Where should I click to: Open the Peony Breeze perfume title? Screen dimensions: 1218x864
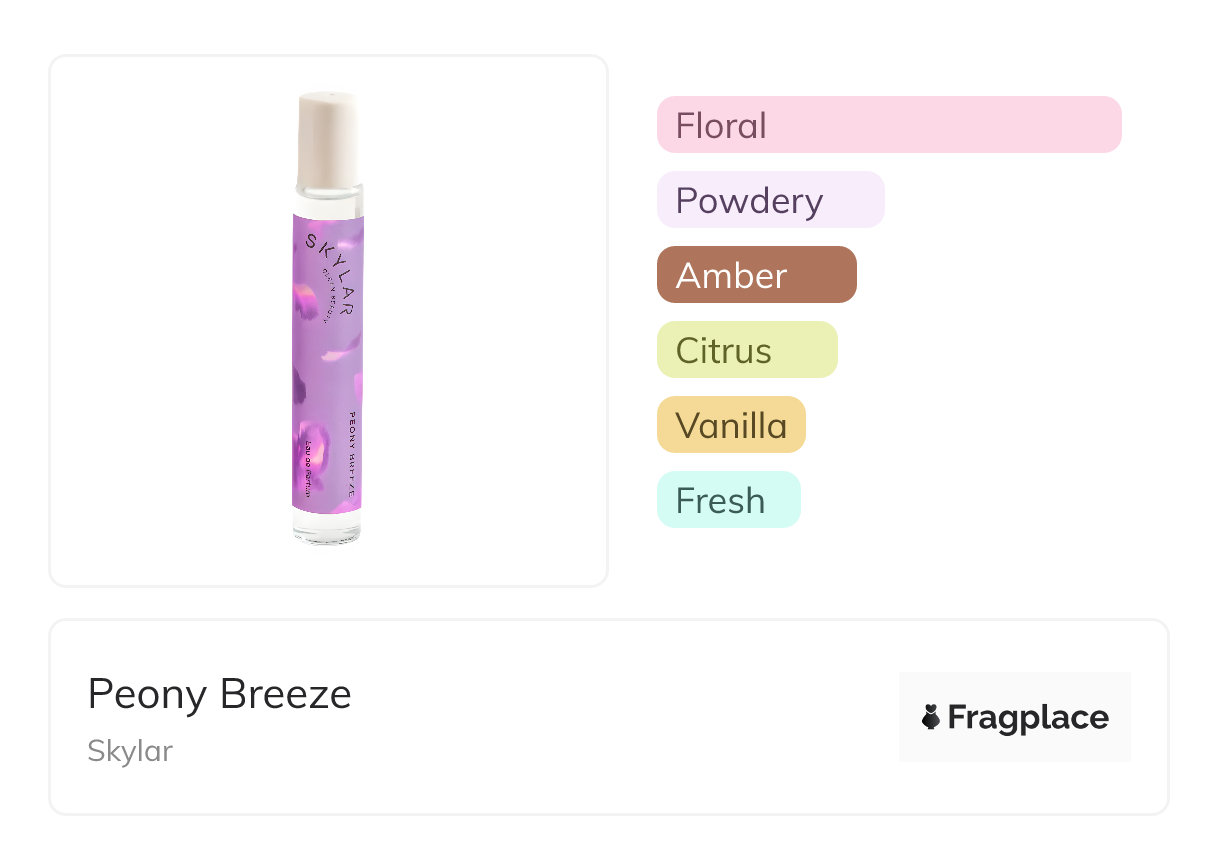pos(219,694)
